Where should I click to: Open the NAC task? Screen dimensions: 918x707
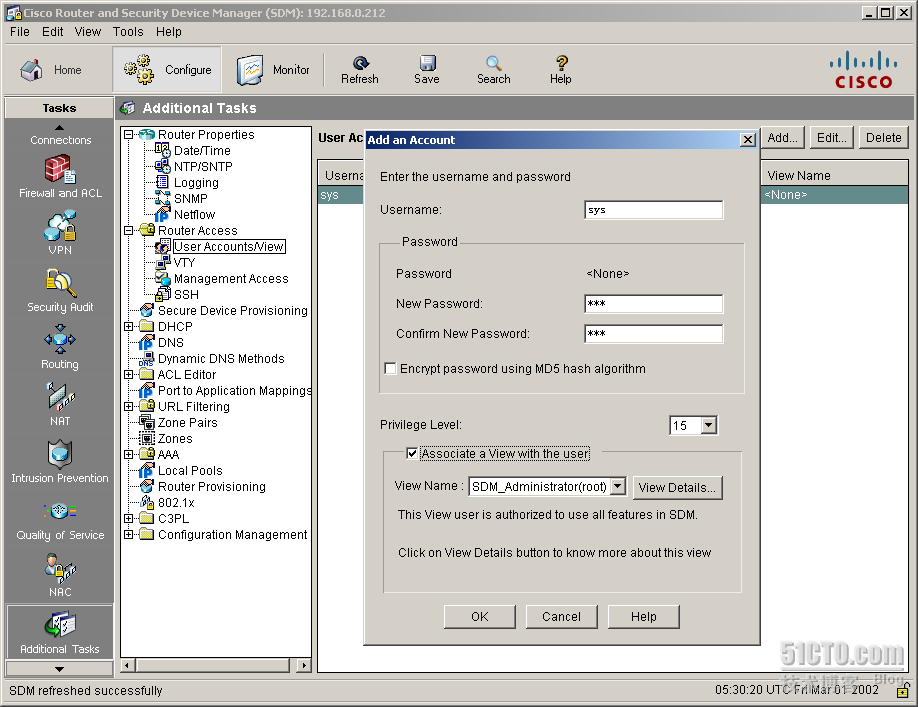60,575
